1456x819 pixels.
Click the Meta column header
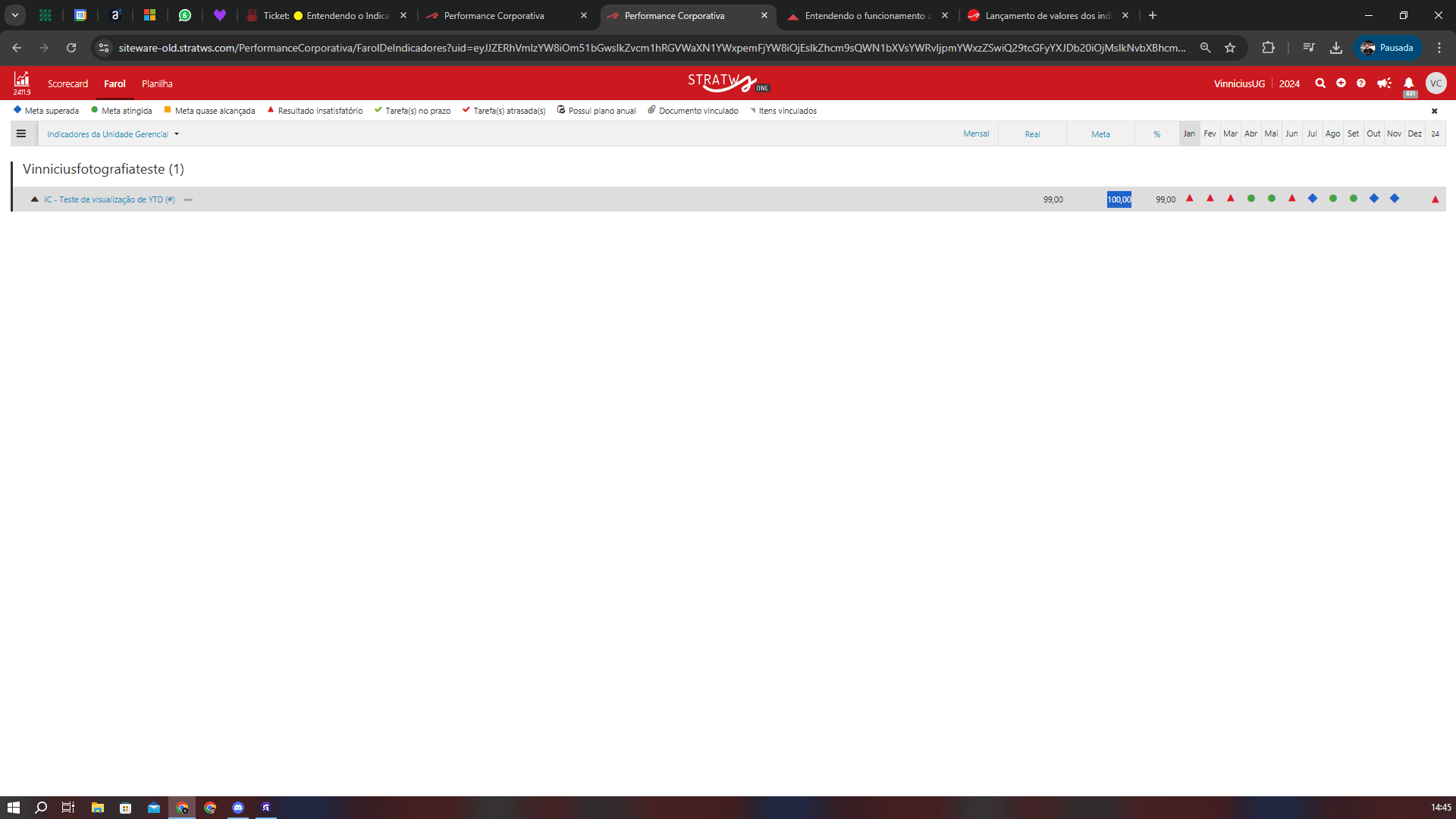click(1100, 134)
